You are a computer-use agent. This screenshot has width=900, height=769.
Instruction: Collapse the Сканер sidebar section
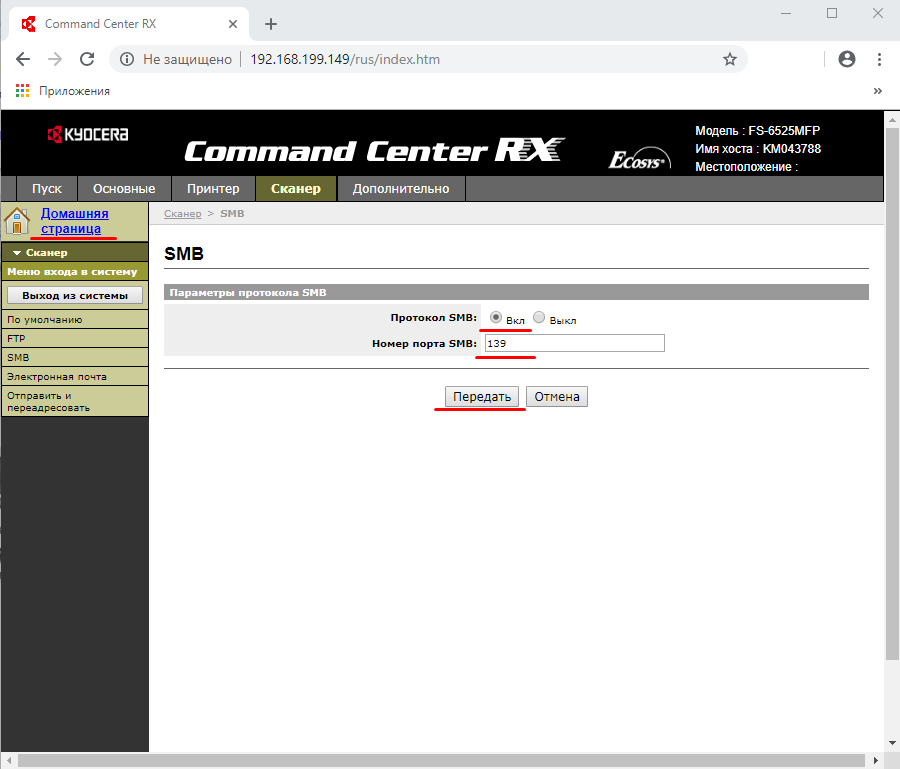pyautogui.click(x=17, y=253)
